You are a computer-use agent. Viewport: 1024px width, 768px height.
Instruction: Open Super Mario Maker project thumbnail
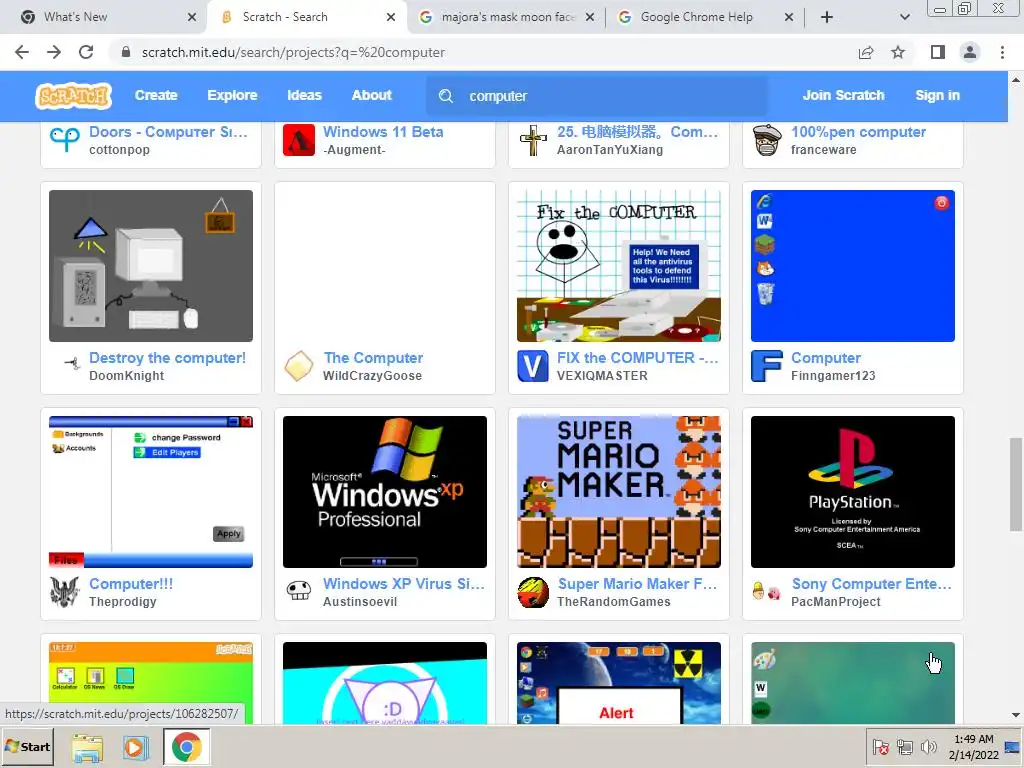(x=618, y=492)
